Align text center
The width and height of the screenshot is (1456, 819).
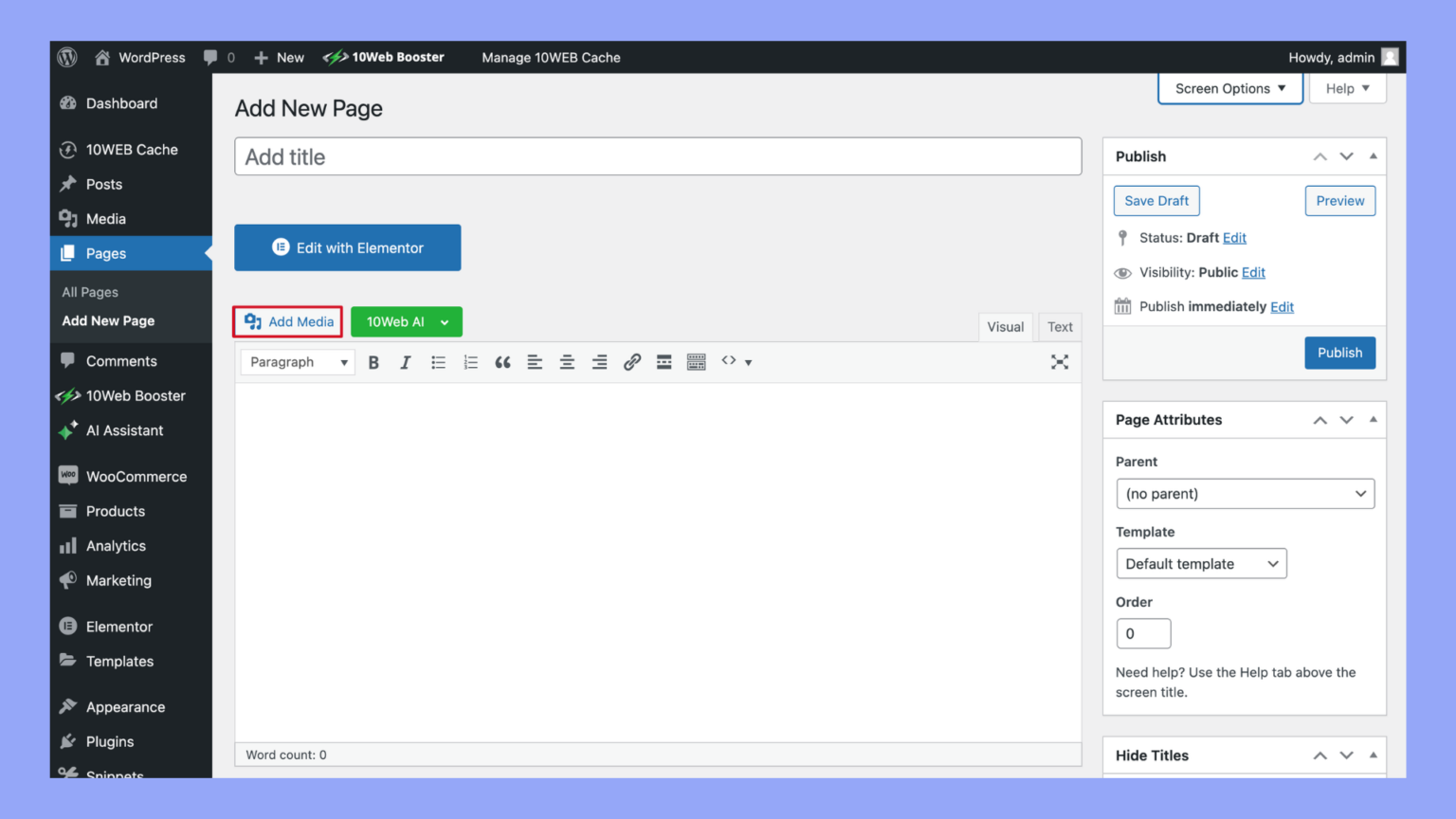pyautogui.click(x=567, y=361)
